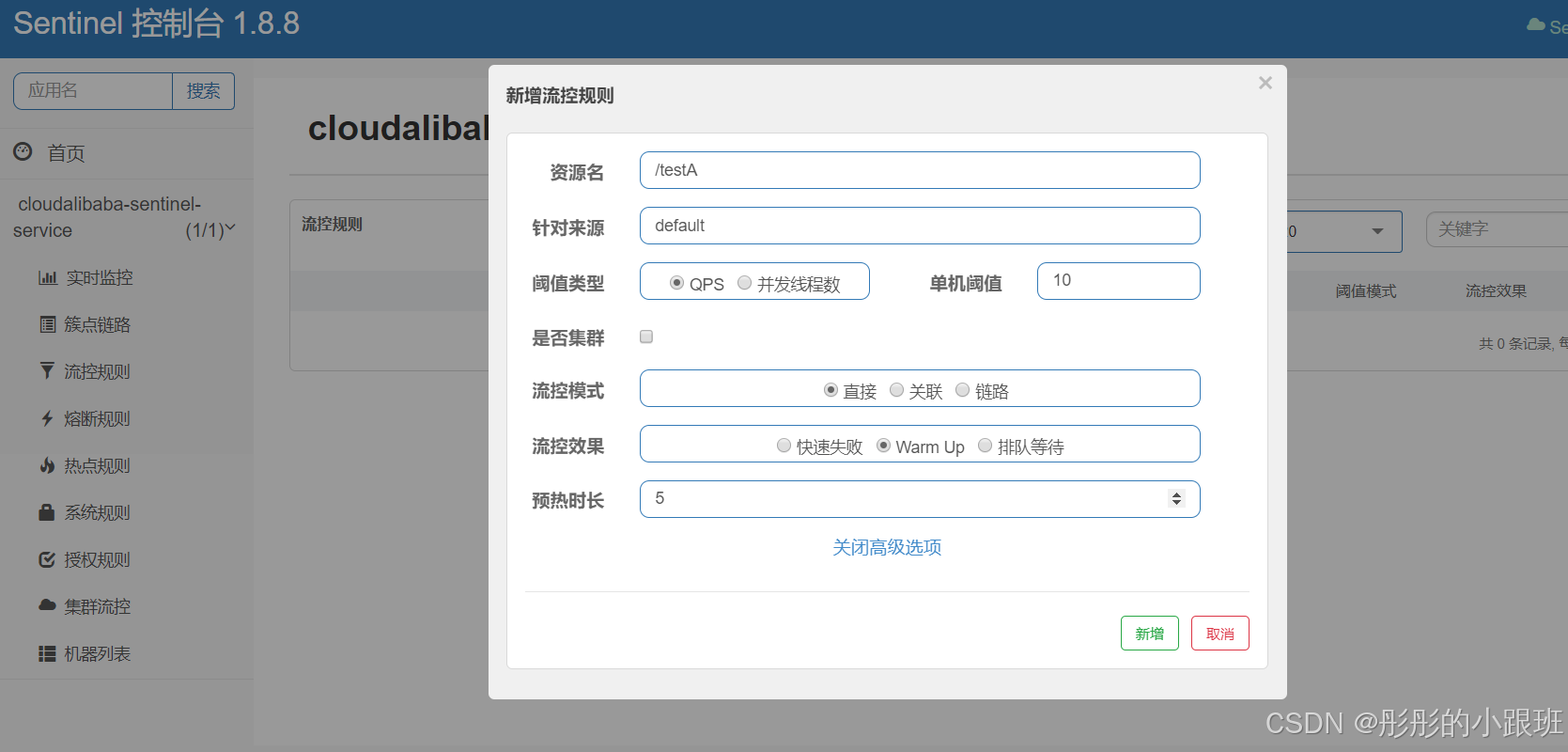The height and width of the screenshot is (752, 1568).
Task: Focus the 预热时长 field showing 5
Action: tap(920, 499)
